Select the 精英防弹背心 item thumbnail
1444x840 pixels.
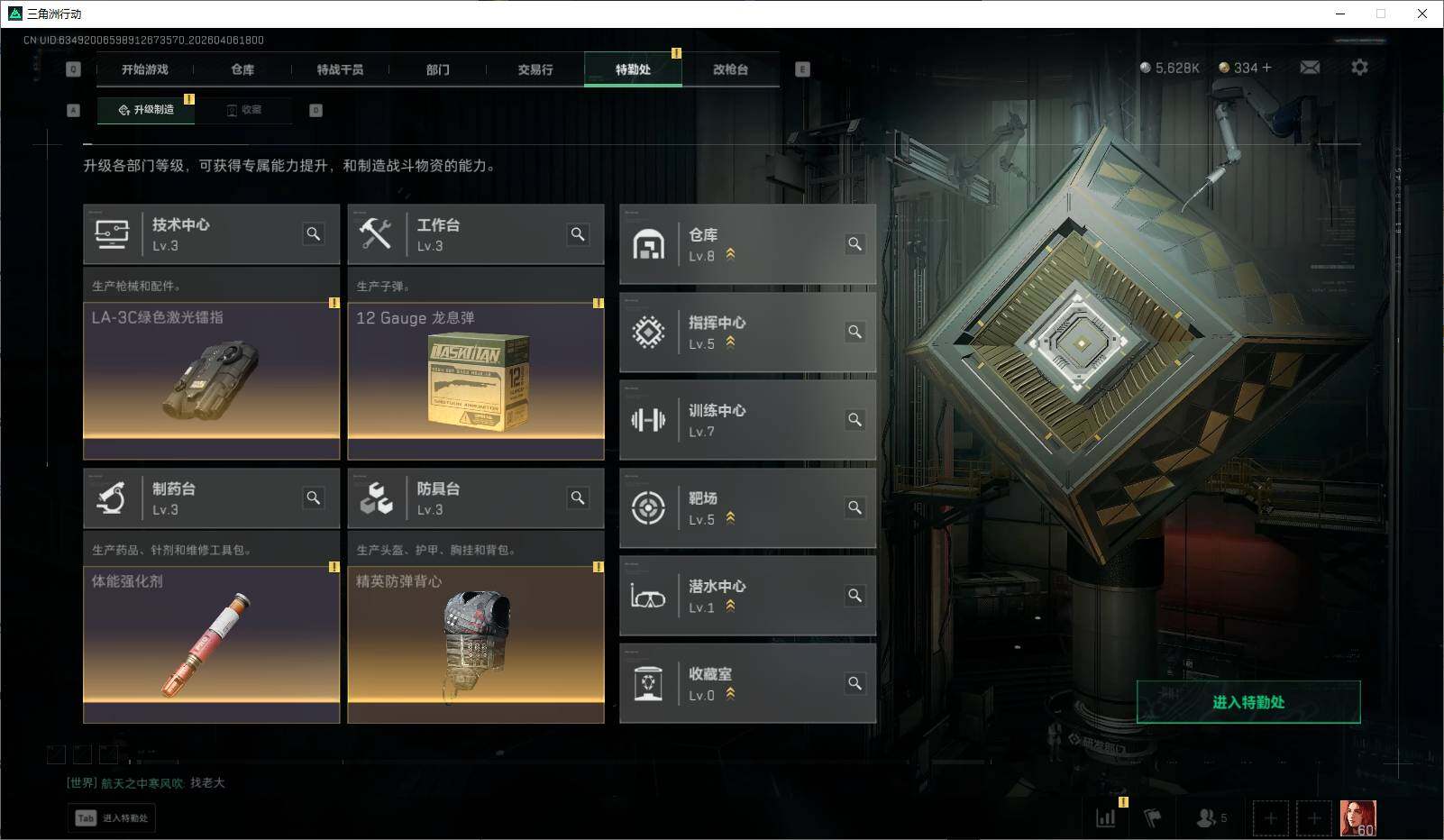(x=476, y=644)
